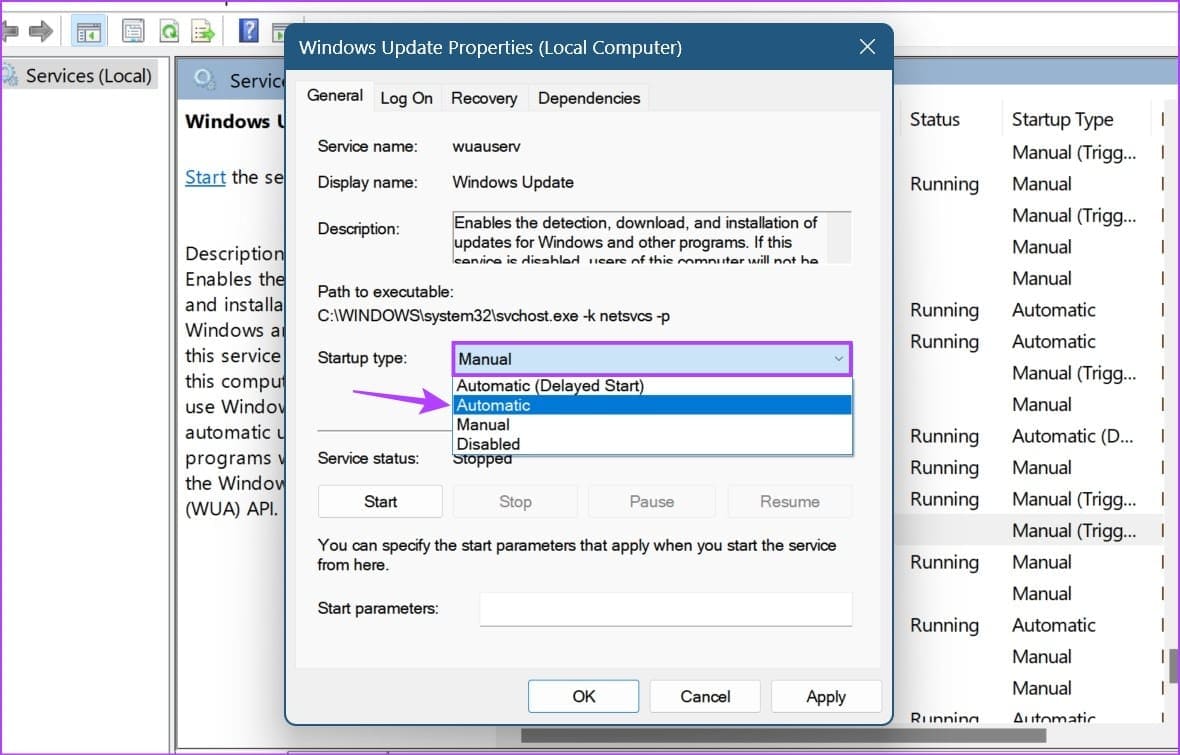Open the Log On tab
Screen dimensions: 1180x755
coord(406,98)
